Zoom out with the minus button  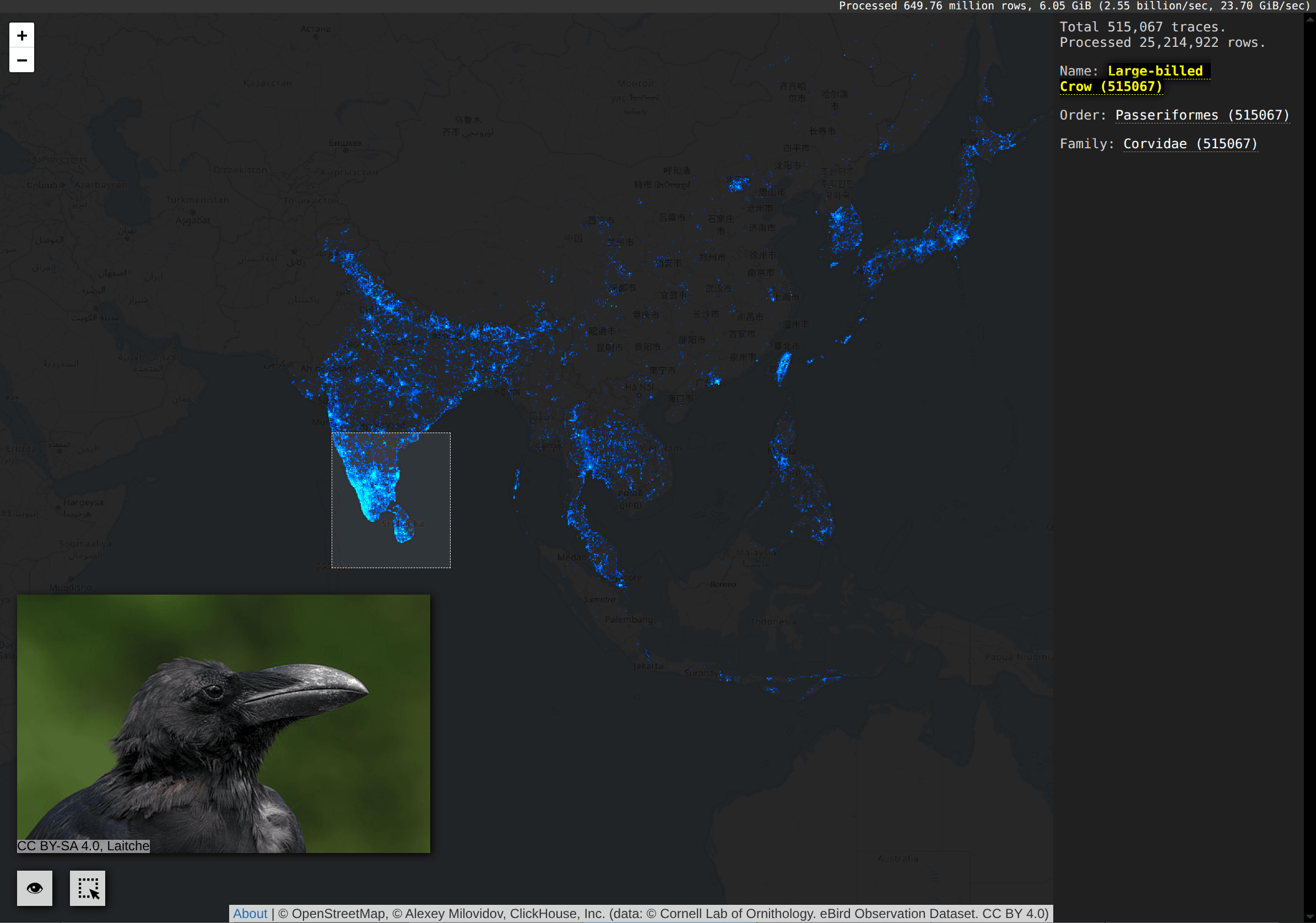point(22,60)
